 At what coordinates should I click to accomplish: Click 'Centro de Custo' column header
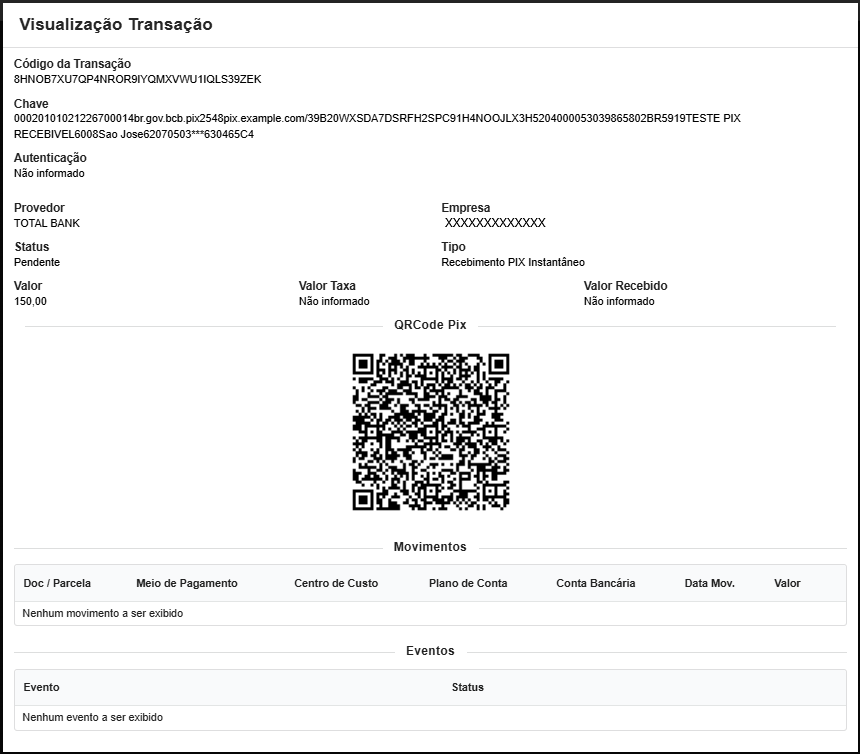point(336,583)
